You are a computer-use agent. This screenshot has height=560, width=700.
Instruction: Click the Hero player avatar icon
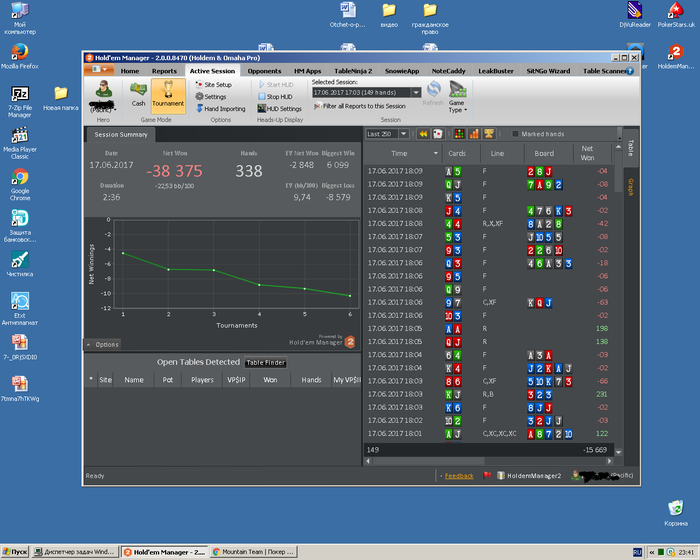click(104, 89)
